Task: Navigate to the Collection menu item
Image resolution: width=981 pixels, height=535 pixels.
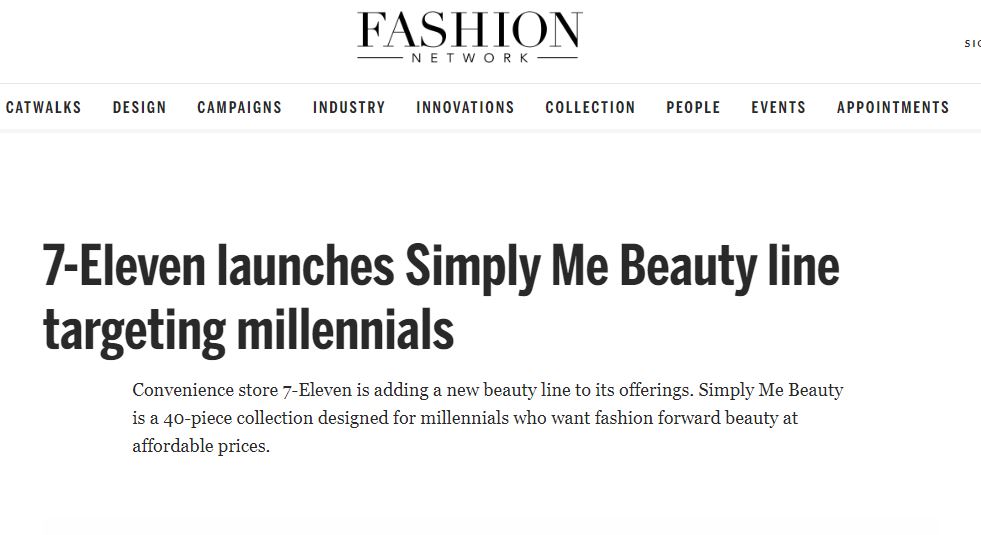Action: tap(590, 107)
